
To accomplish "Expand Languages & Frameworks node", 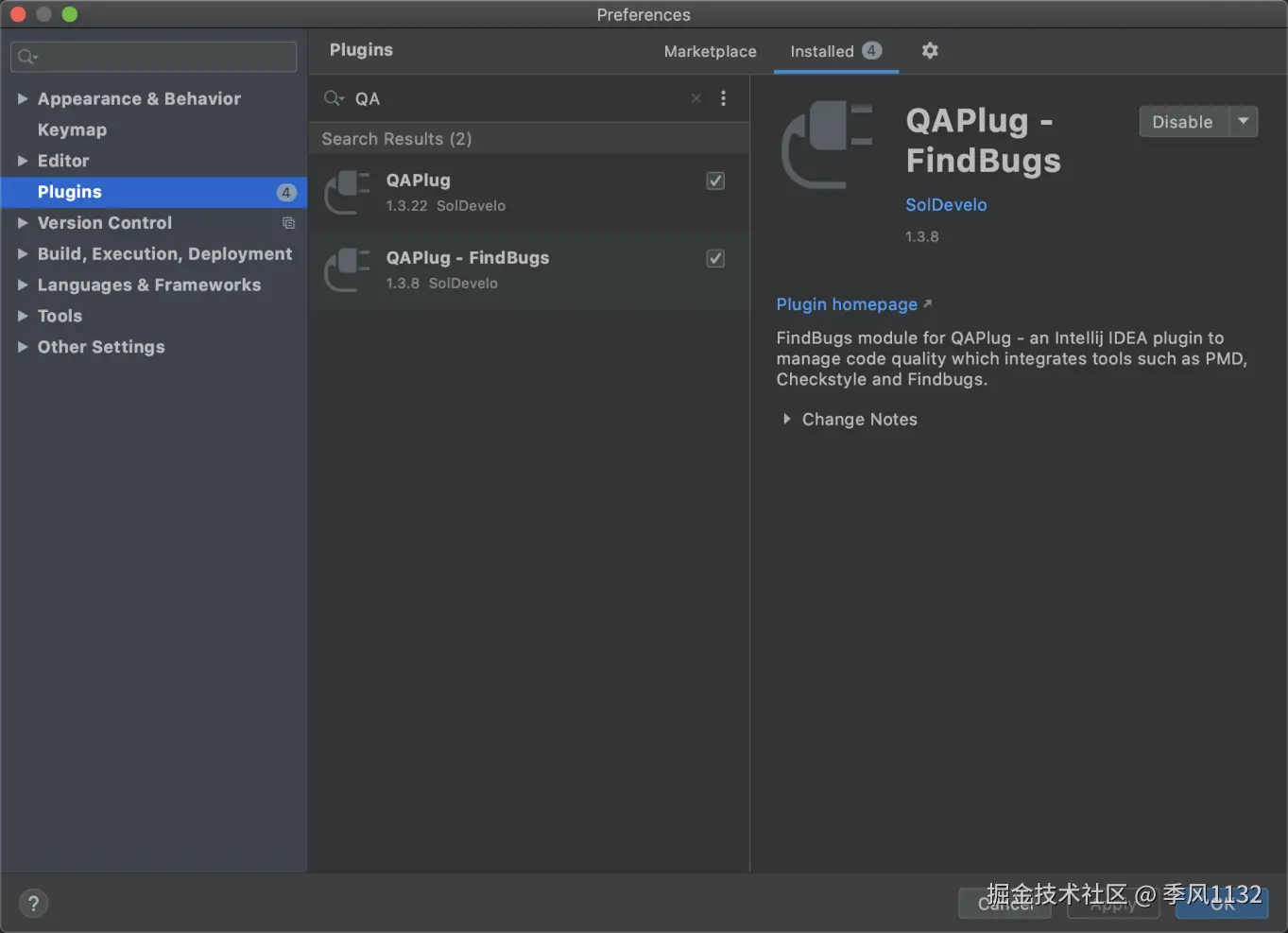I will point(23,285).
